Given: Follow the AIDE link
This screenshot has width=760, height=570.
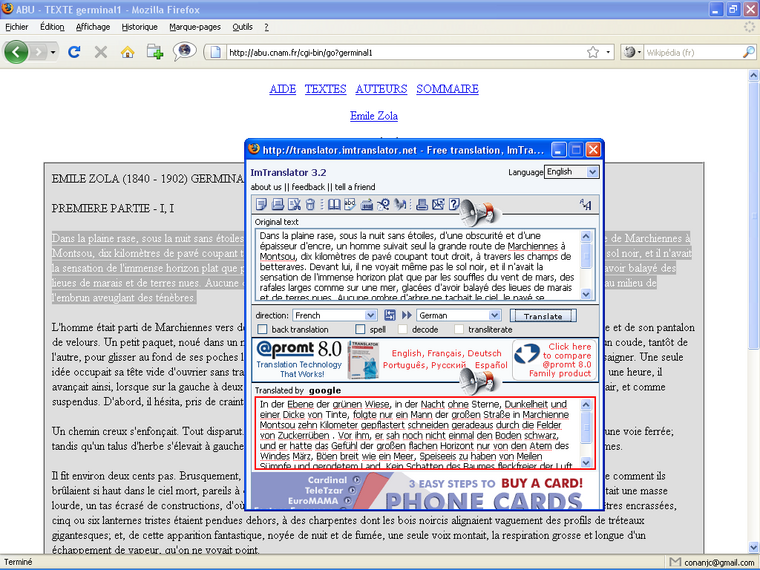Looking at the screenshot, I should click(283, 89).
